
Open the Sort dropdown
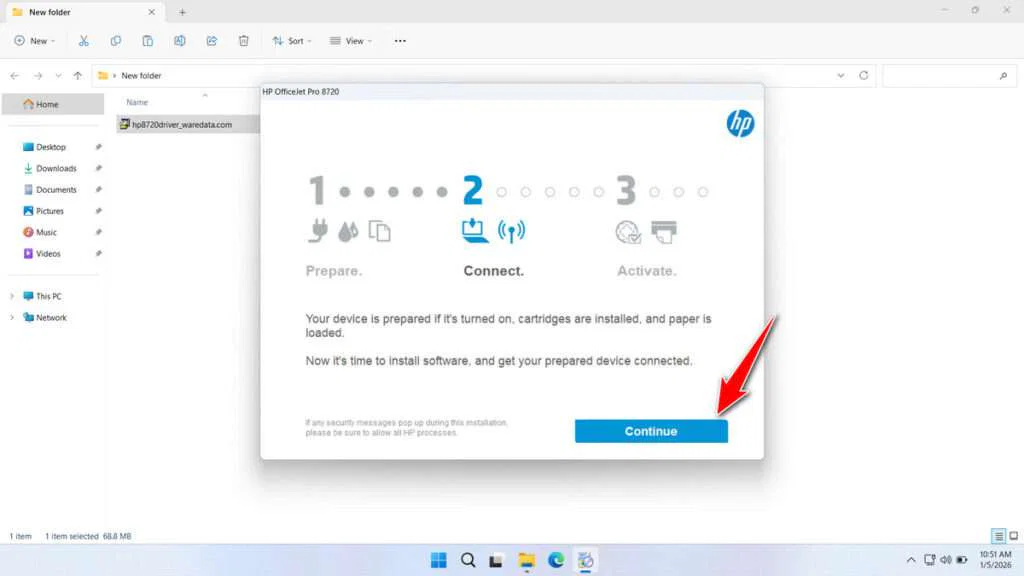pos(292,40)
